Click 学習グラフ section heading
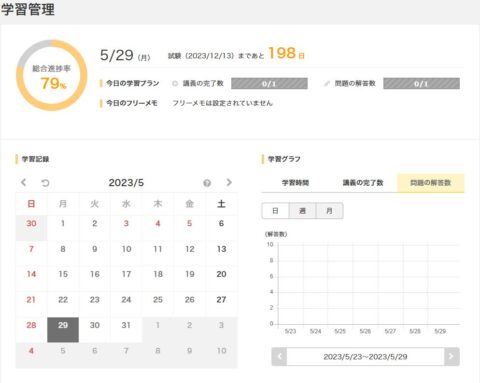Viewport: 480px width, 383px height. point(284,159)
